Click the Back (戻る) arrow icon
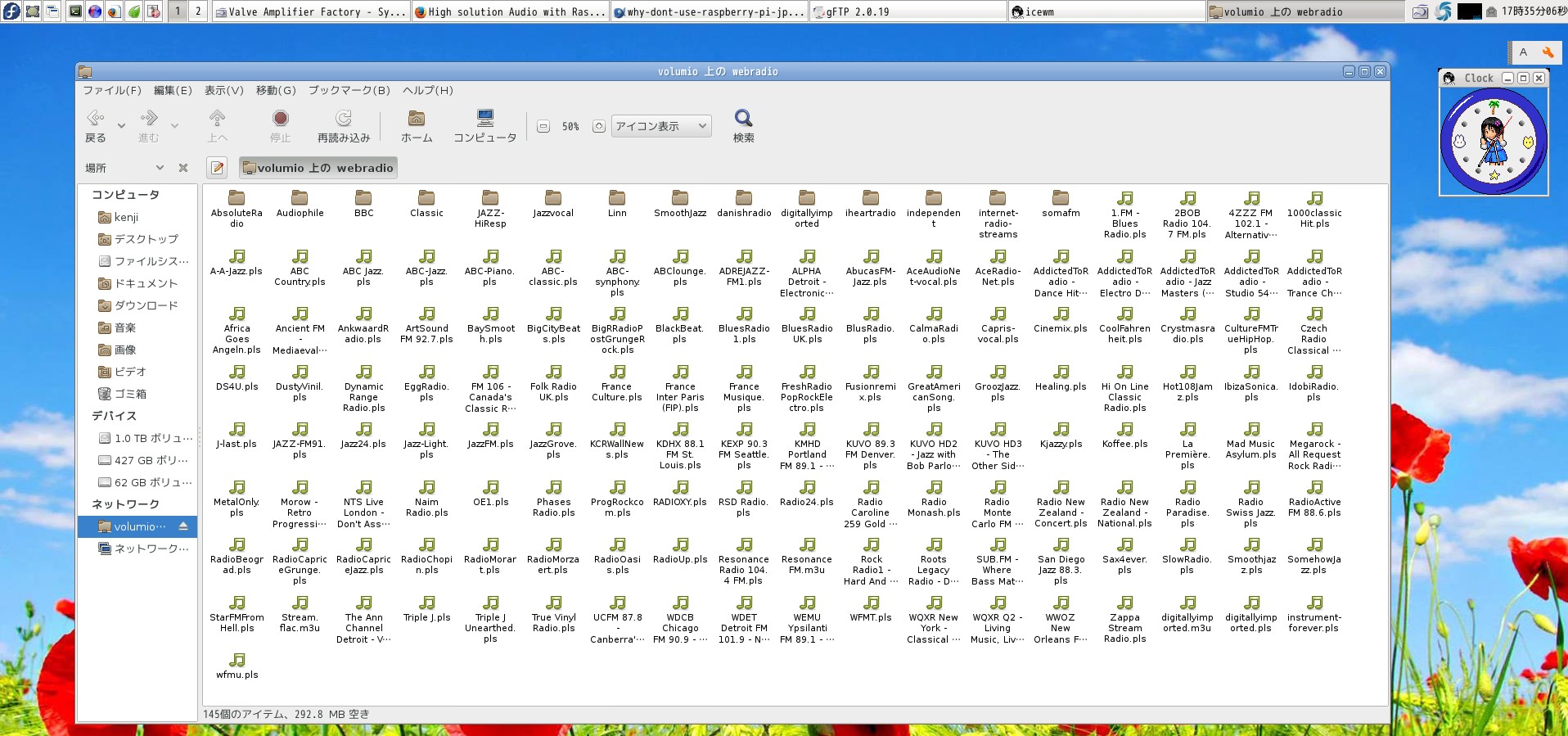 click(x=96, y=119)
